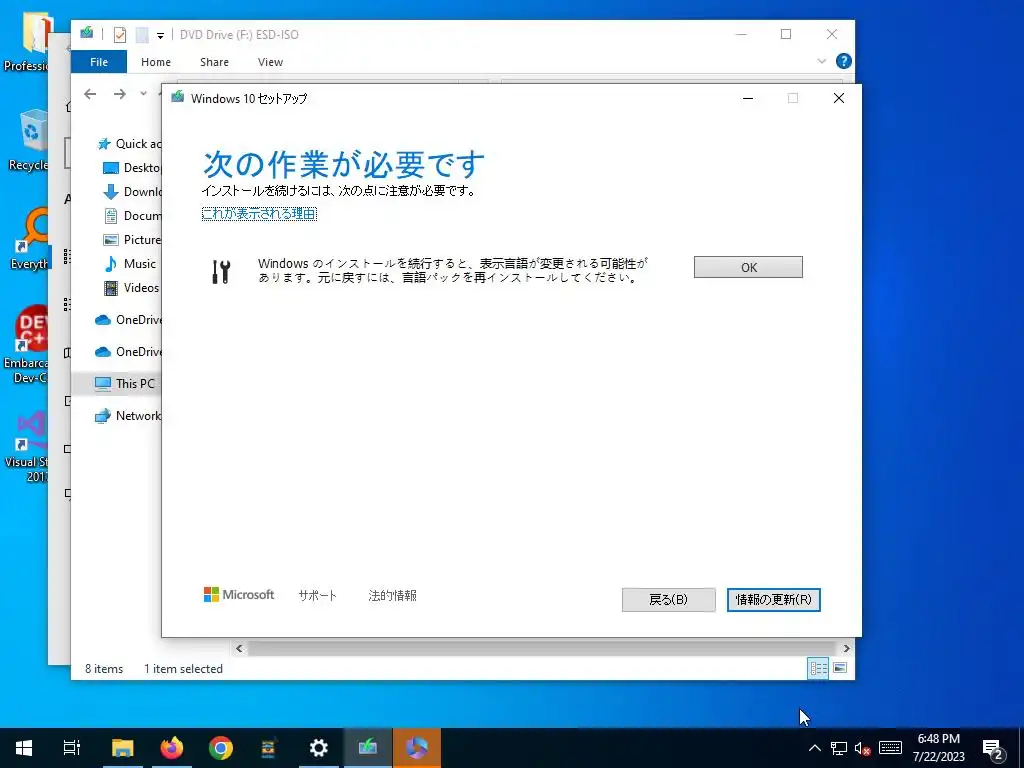Open Task View on the taskbar
This screenshot has height=768, width=1024.
coord(72,748)
